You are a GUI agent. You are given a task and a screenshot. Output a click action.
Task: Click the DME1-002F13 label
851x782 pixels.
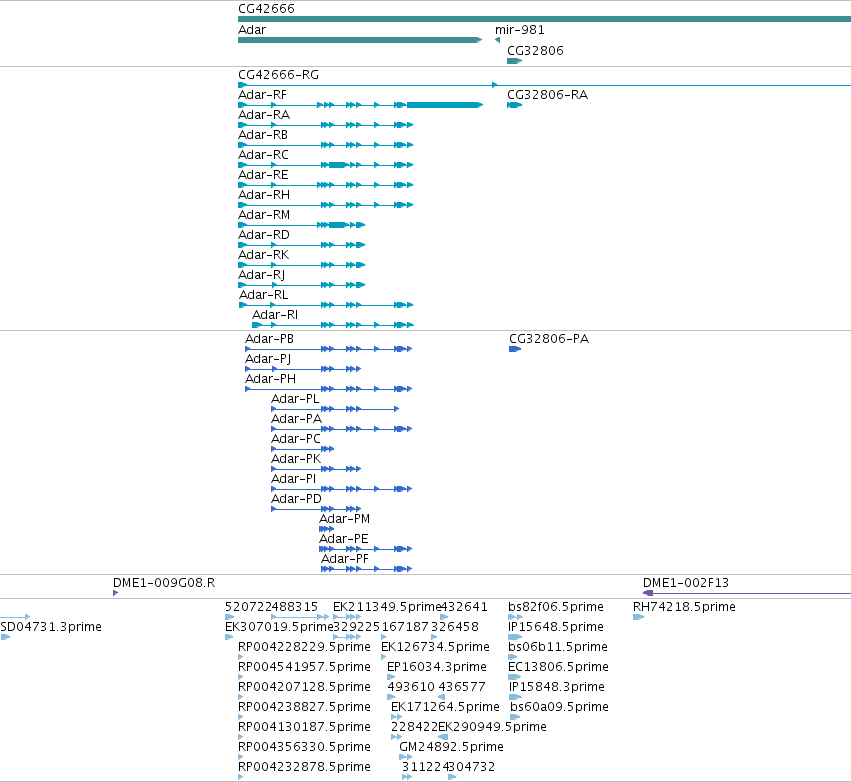(x=686, y=583)
